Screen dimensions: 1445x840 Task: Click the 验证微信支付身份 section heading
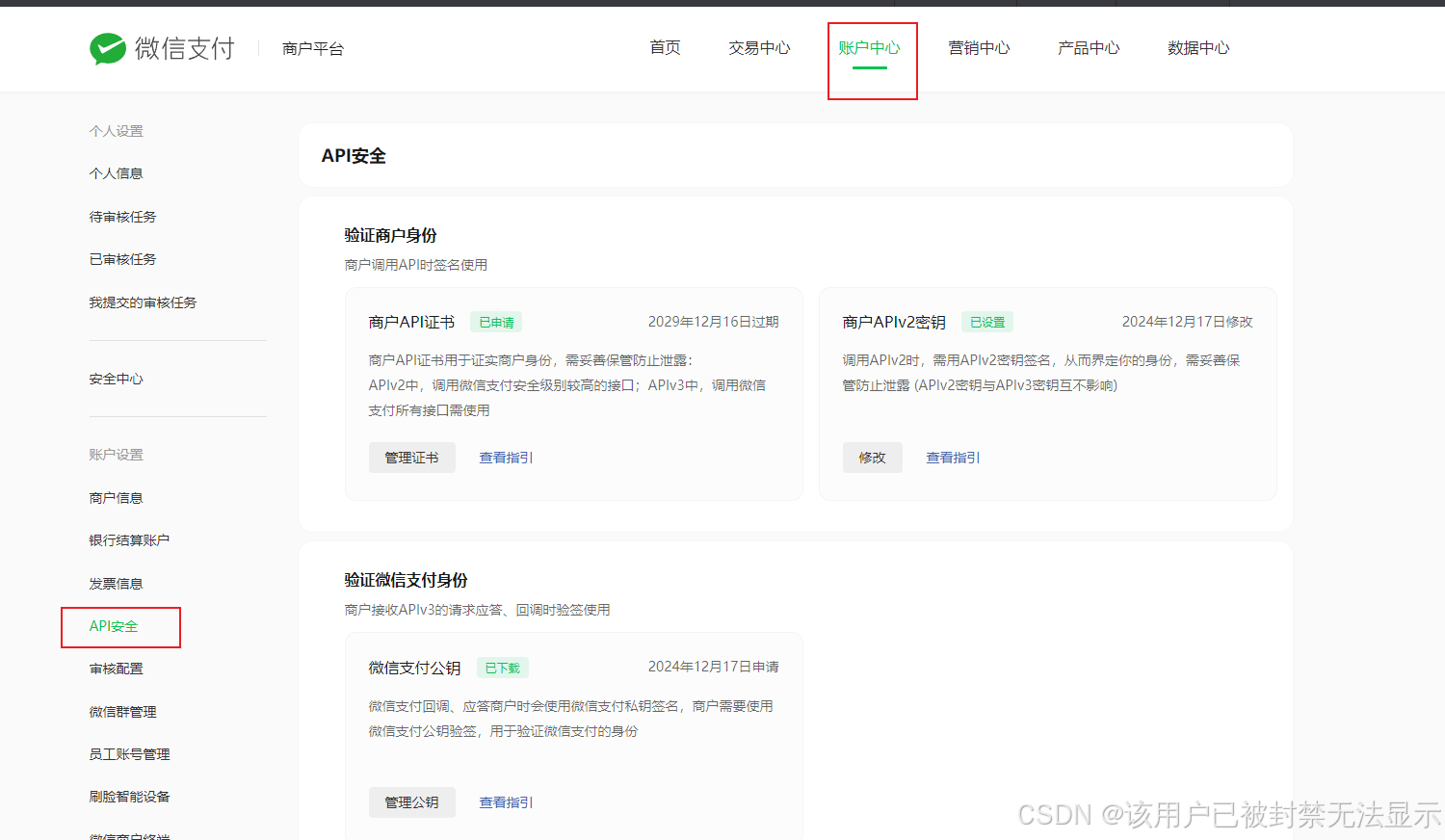pyautogui.click(x=407, y=580)
